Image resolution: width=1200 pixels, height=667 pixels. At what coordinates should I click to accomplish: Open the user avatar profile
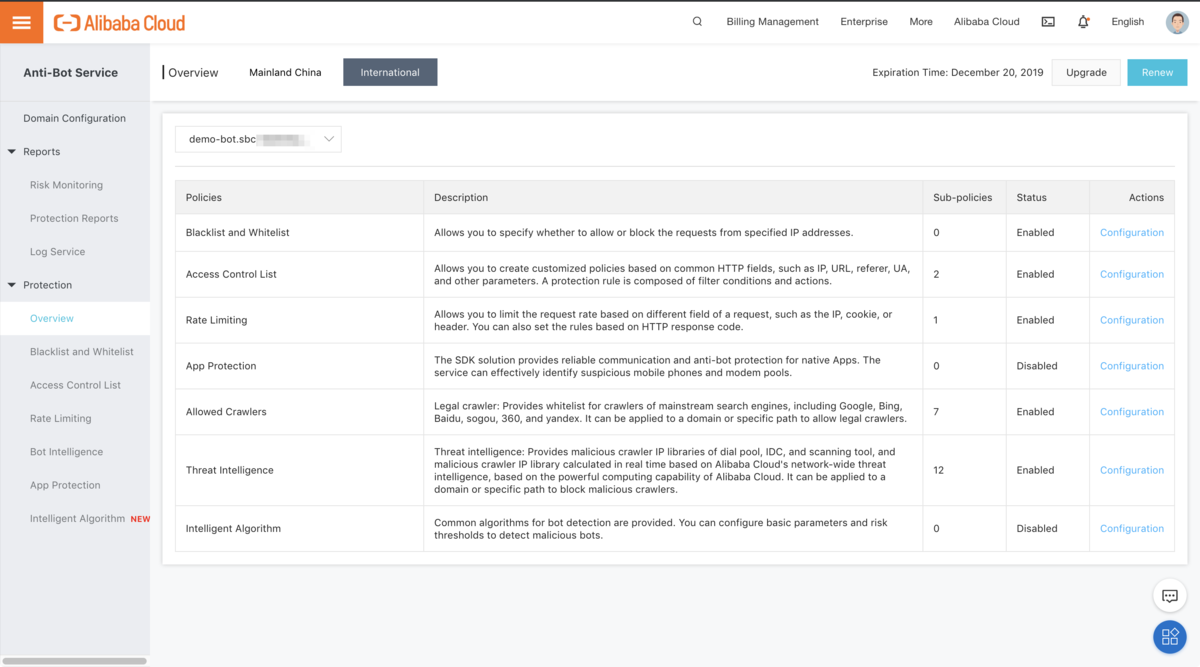(1177, 21)
